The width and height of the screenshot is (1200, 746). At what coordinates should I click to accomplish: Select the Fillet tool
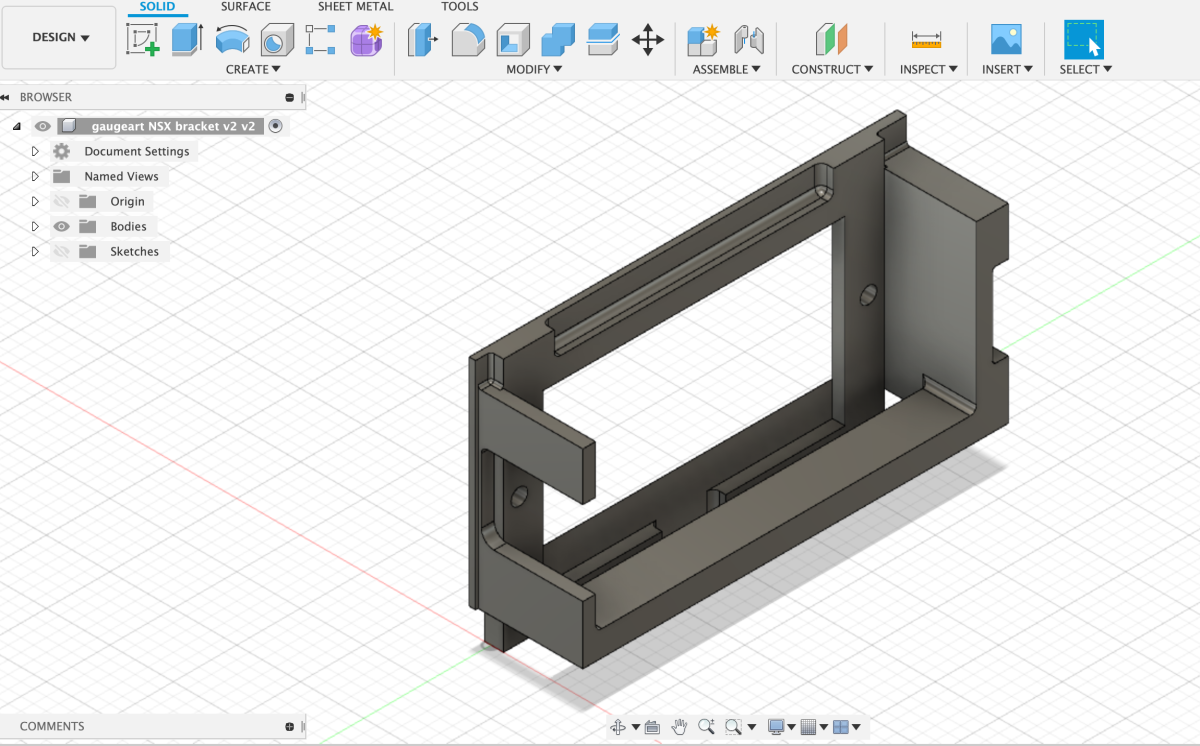click(467, 40)
